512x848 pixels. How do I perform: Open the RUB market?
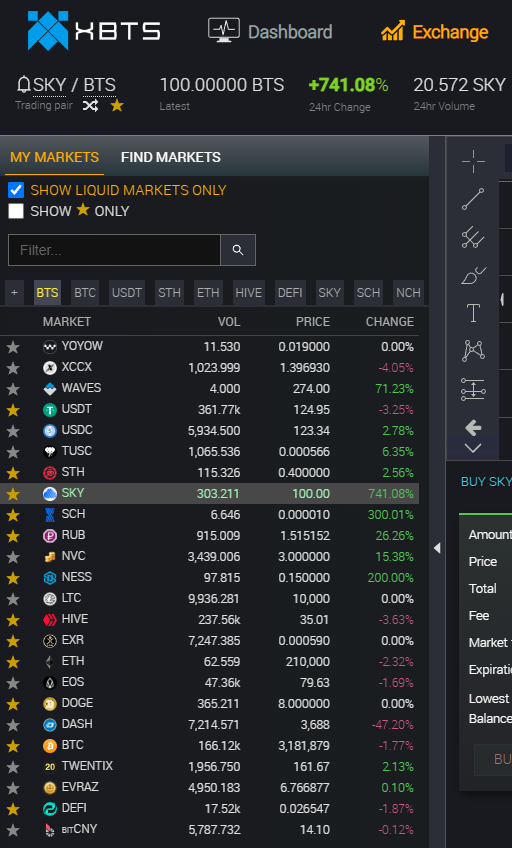(x=209, y=536)
